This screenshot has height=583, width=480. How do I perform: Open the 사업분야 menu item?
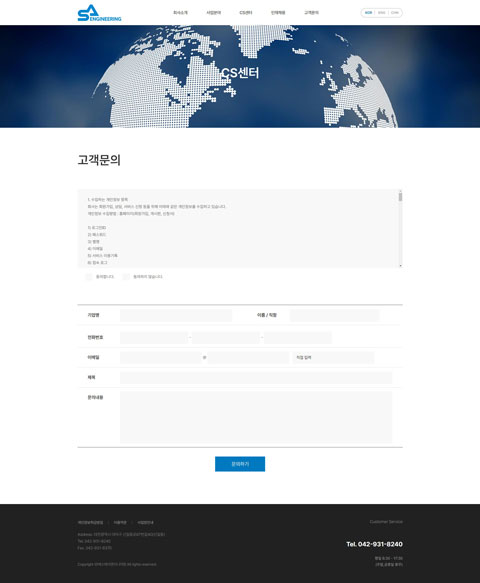point(213,13)
